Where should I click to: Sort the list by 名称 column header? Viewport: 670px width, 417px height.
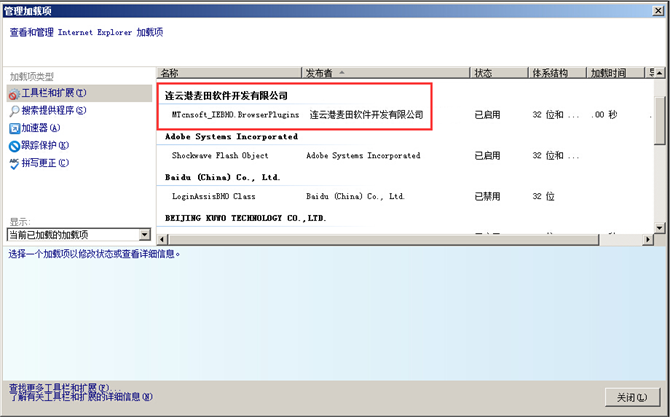(228, 73)
